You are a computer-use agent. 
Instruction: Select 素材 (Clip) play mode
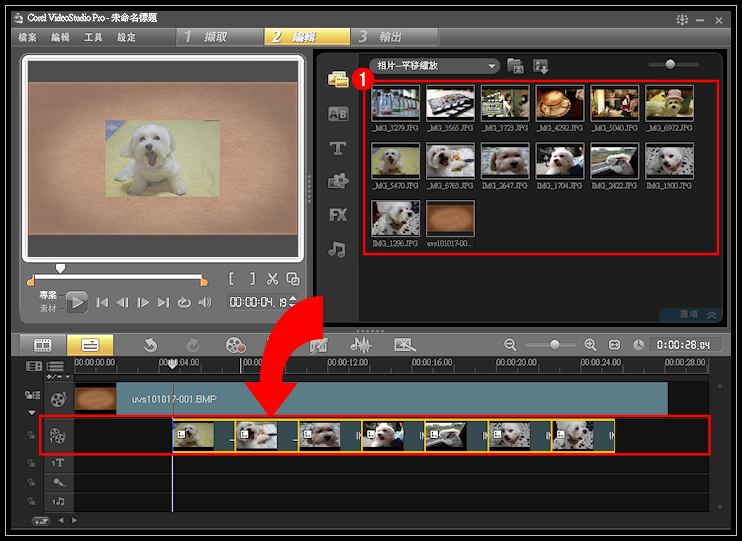click(47, 308)
